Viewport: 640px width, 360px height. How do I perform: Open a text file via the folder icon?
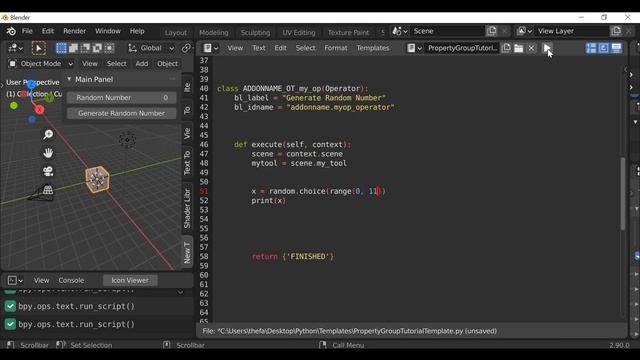point(519,48)
